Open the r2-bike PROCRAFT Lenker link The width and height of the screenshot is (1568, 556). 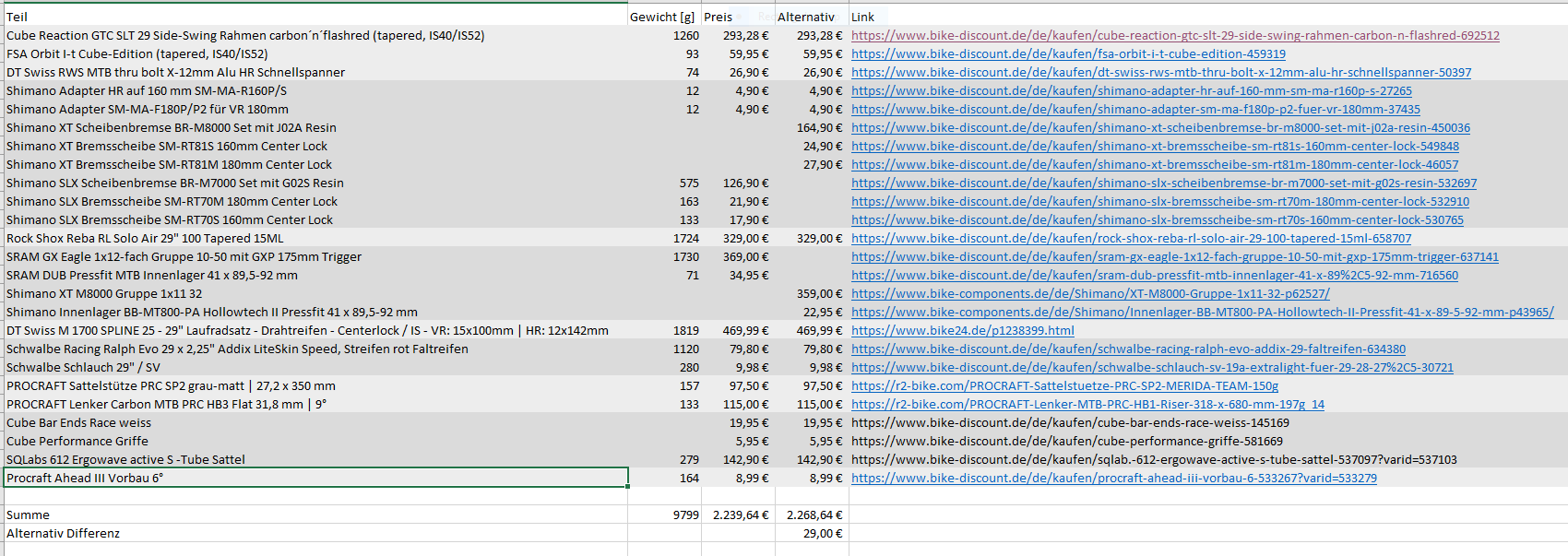(1087, 404)
